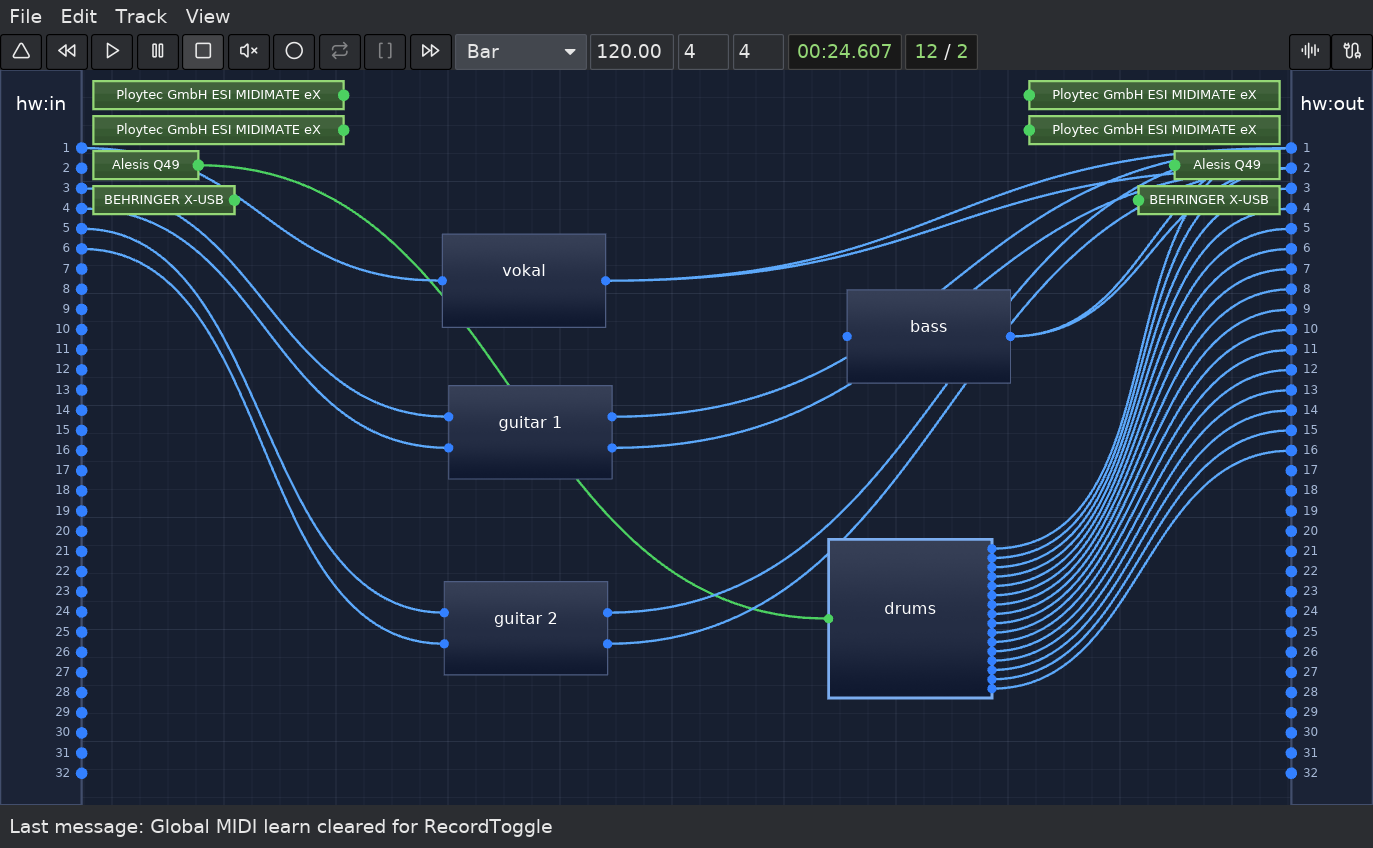Enable record with the circle icon
Viewport: 1373px width, 848px height.
pyautogui.click(x=294, y=51)
